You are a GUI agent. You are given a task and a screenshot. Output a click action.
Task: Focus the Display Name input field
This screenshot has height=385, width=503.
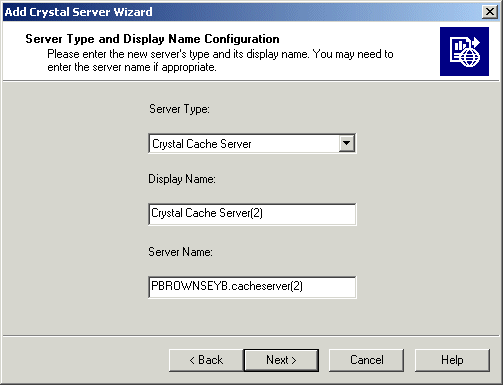point(252,214)
